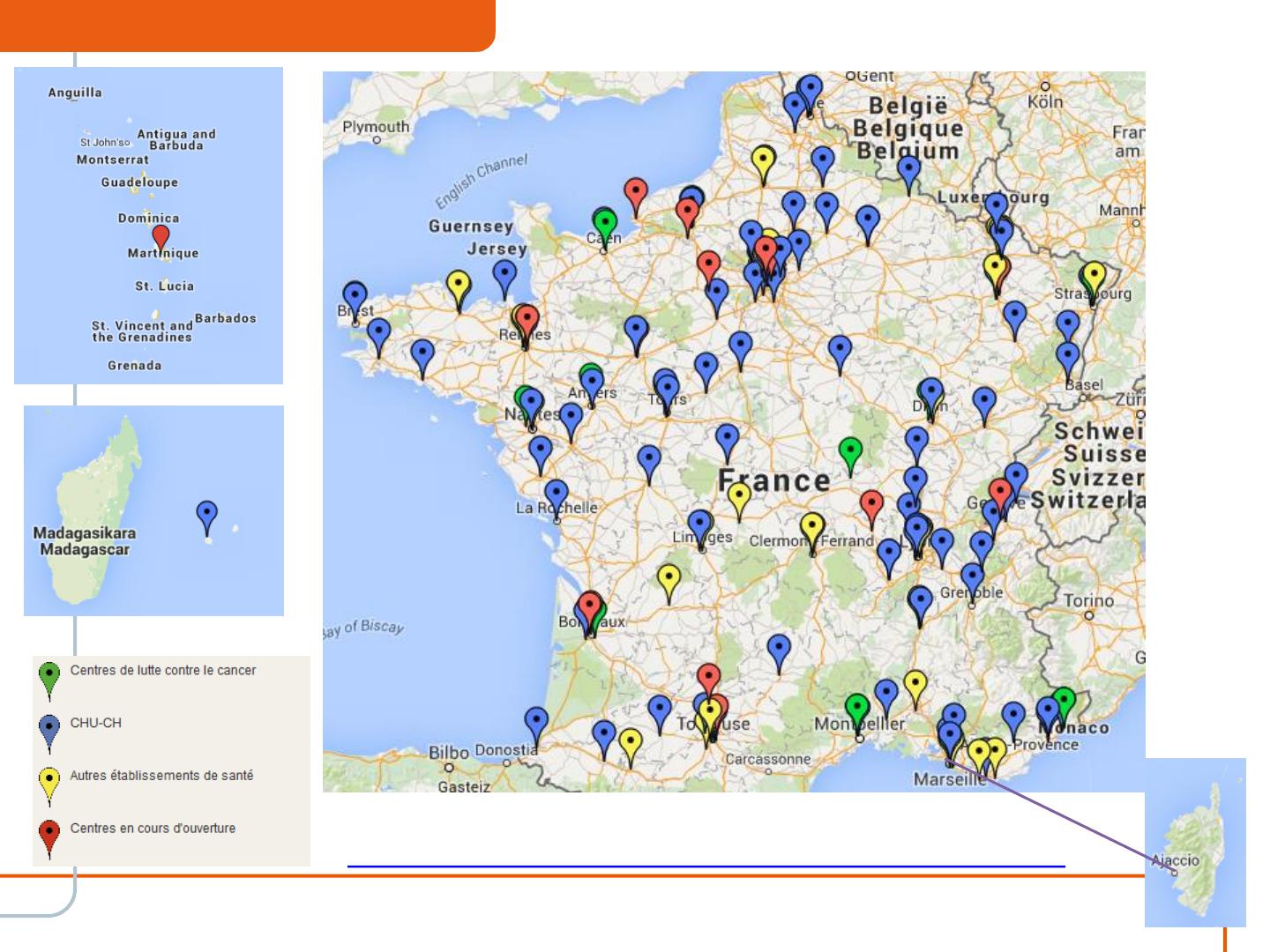Click the blue marker near Donostia
Viewport: 1270px width, 952px height.
pos(536,728)
